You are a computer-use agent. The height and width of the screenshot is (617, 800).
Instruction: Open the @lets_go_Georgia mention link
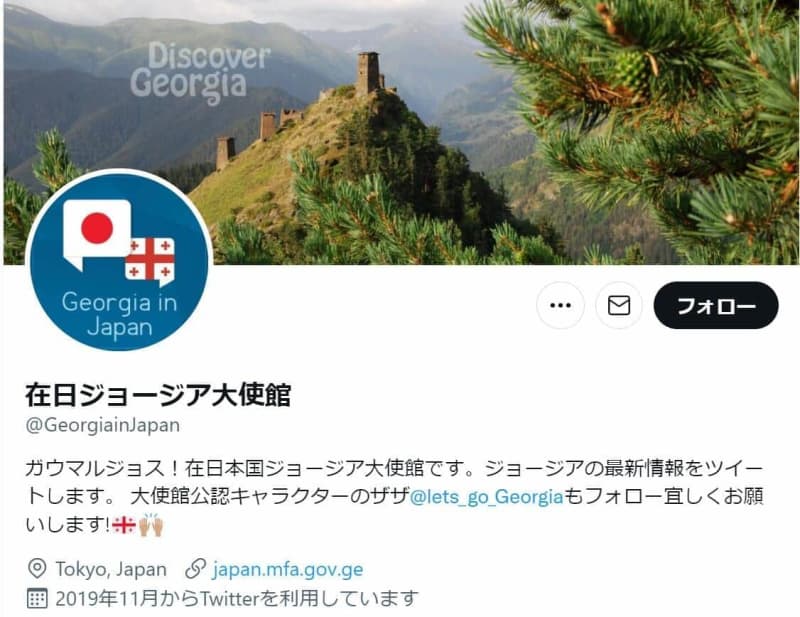[486, 496]
